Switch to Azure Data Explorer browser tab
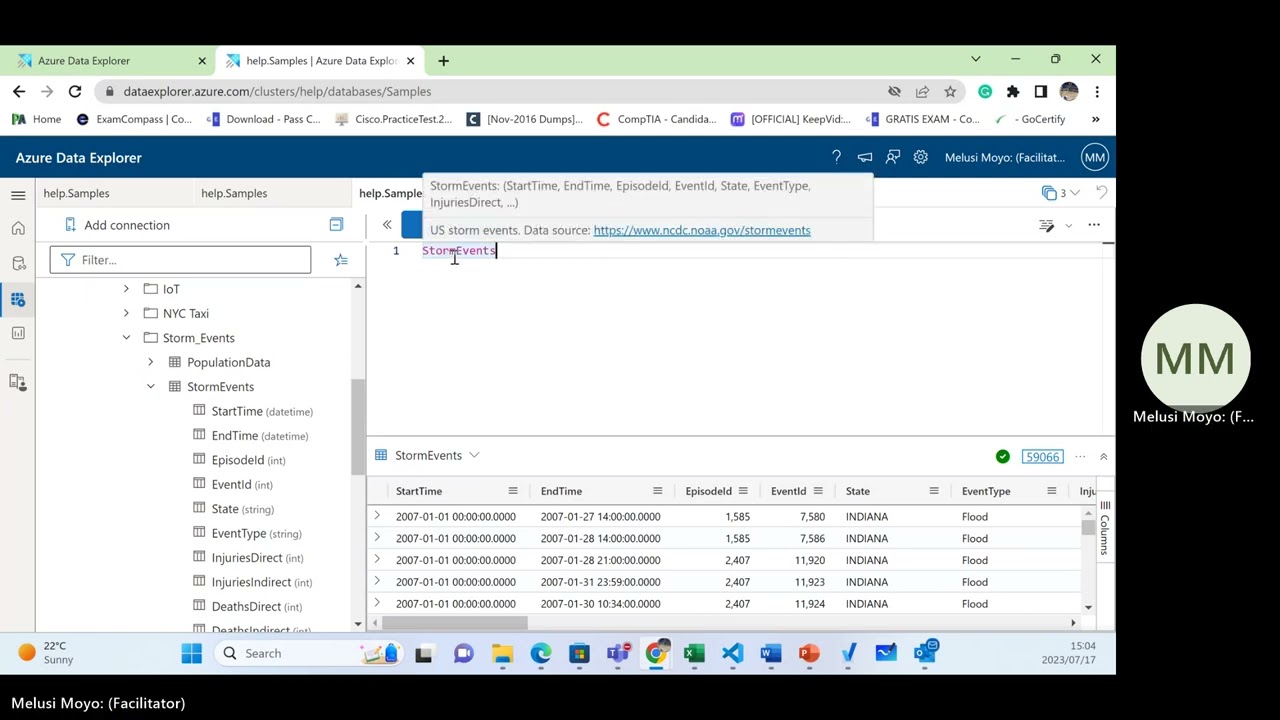 coord(112,61)
